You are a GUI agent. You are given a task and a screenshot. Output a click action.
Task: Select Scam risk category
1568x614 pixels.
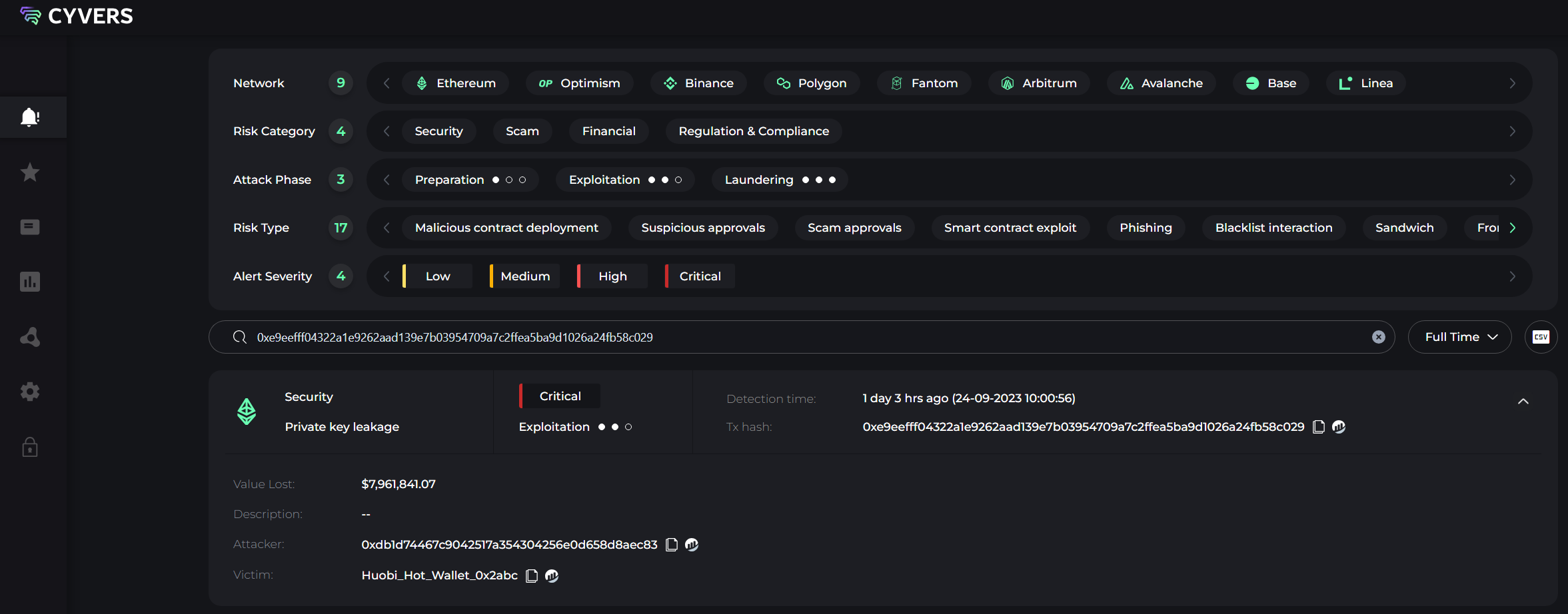click(x=522, y=131)
